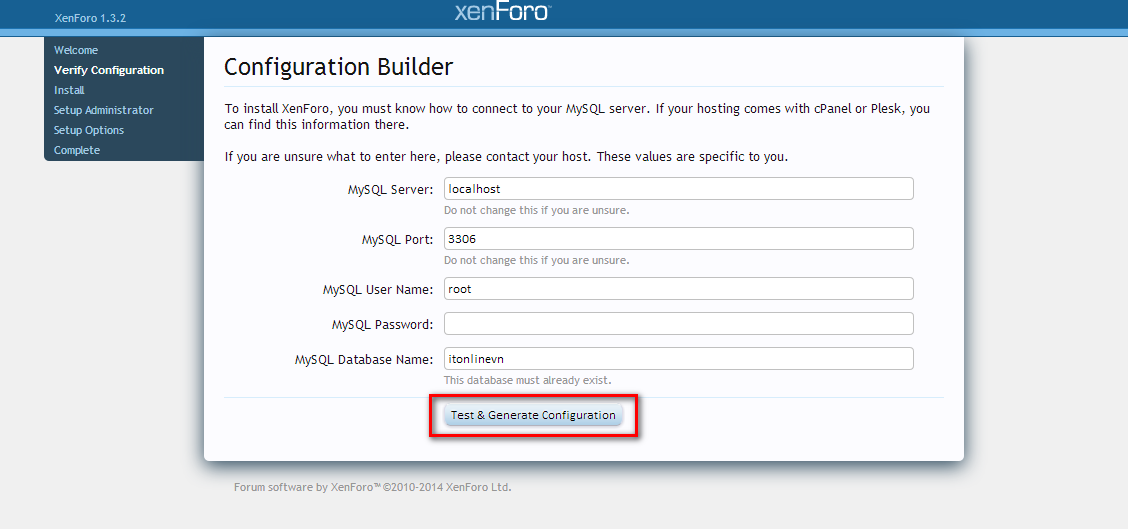This screenshot has height=529, width=1128.
Task: Go to the Install step in the sidebar
Action: tap(69, 90)
